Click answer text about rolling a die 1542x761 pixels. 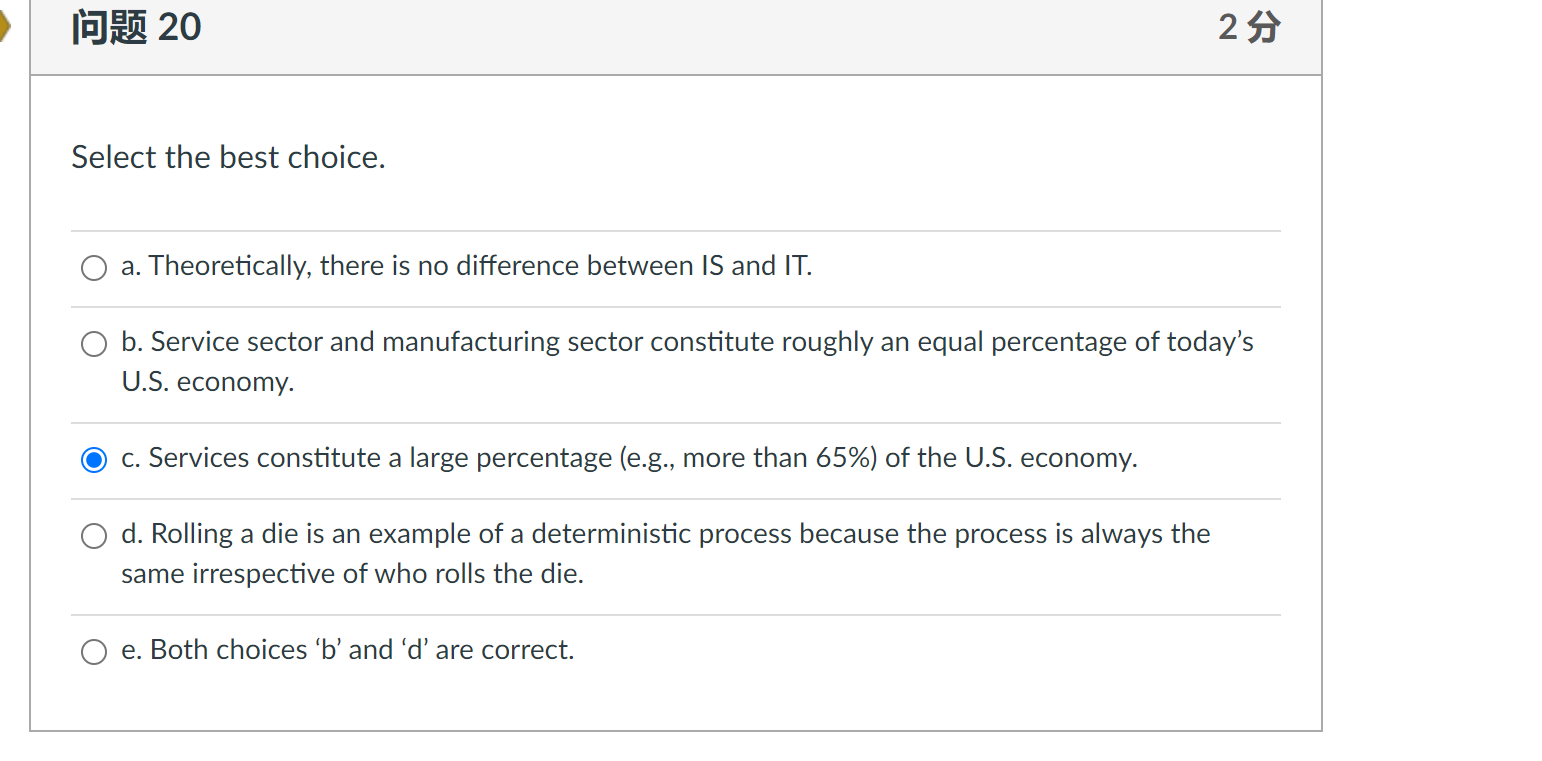pyautogui.click(x=665, y=533)
